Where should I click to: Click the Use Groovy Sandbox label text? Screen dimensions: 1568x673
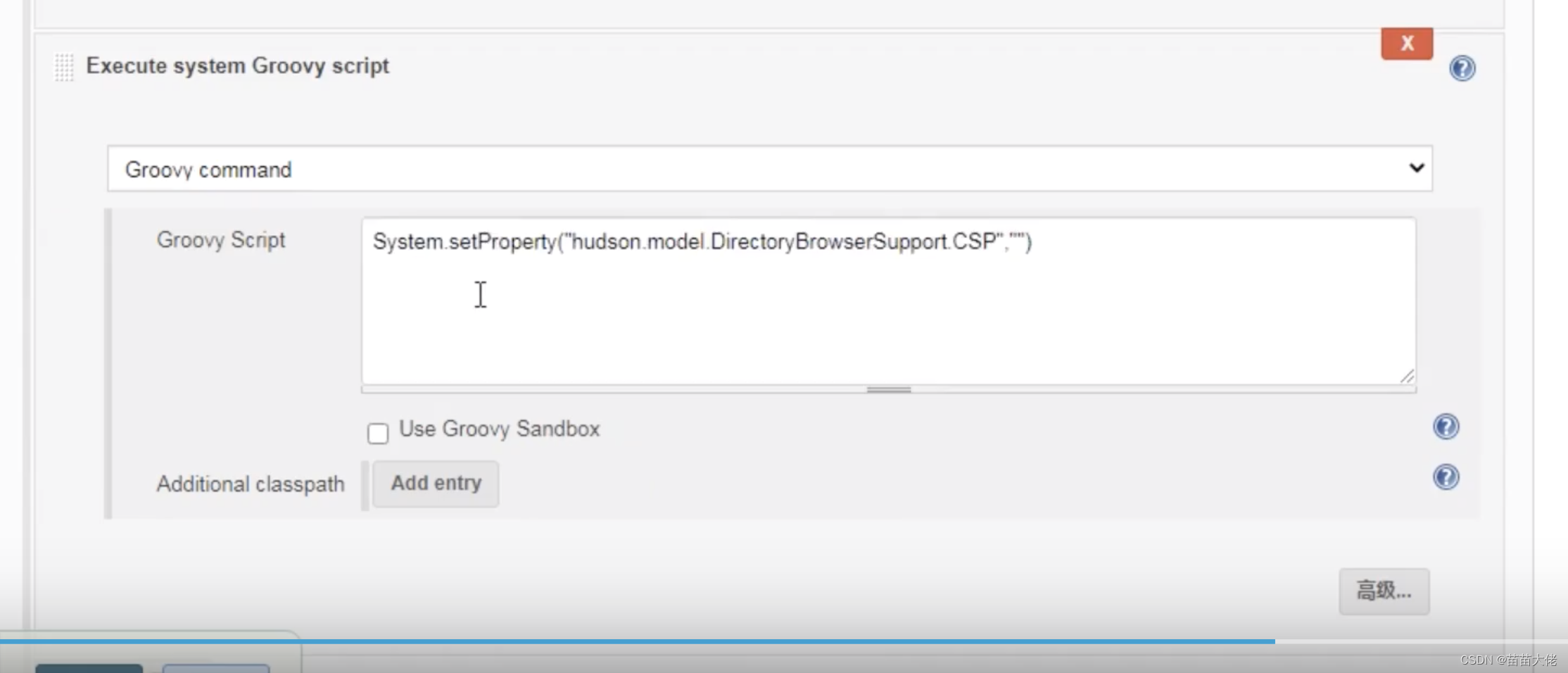(x=500, y=429)
